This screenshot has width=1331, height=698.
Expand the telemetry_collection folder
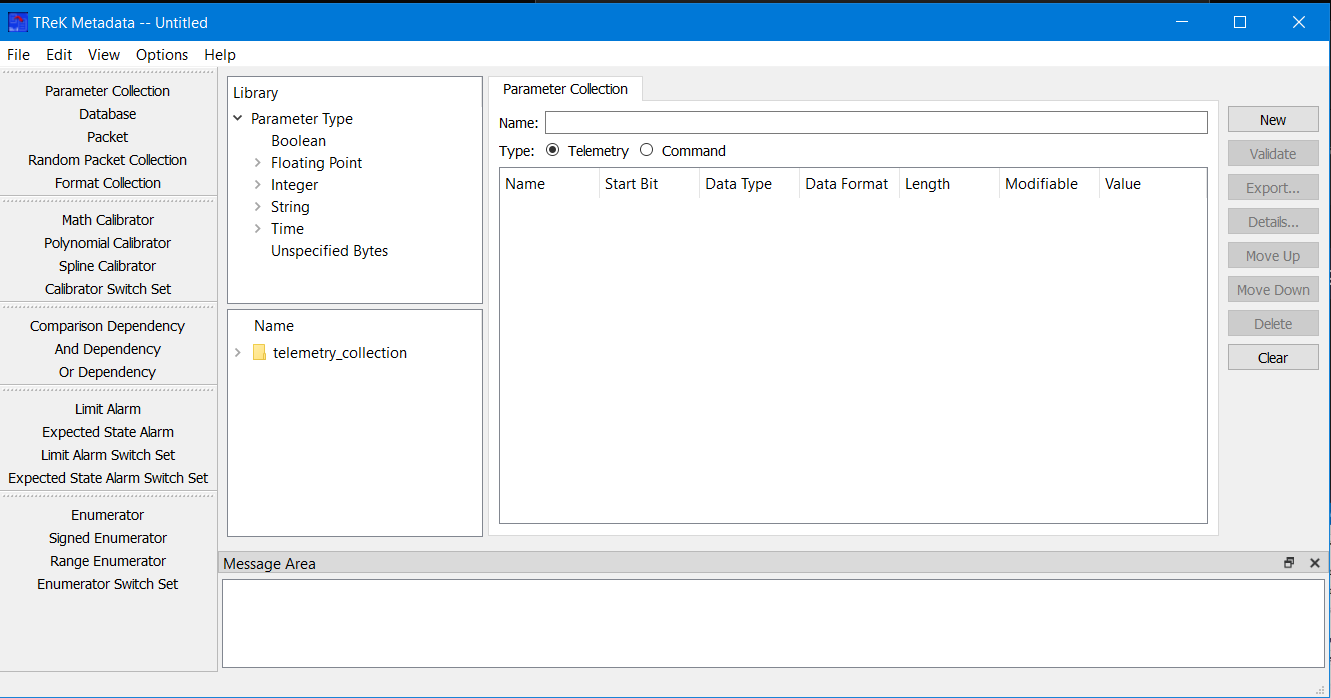[x=238, y=353]
